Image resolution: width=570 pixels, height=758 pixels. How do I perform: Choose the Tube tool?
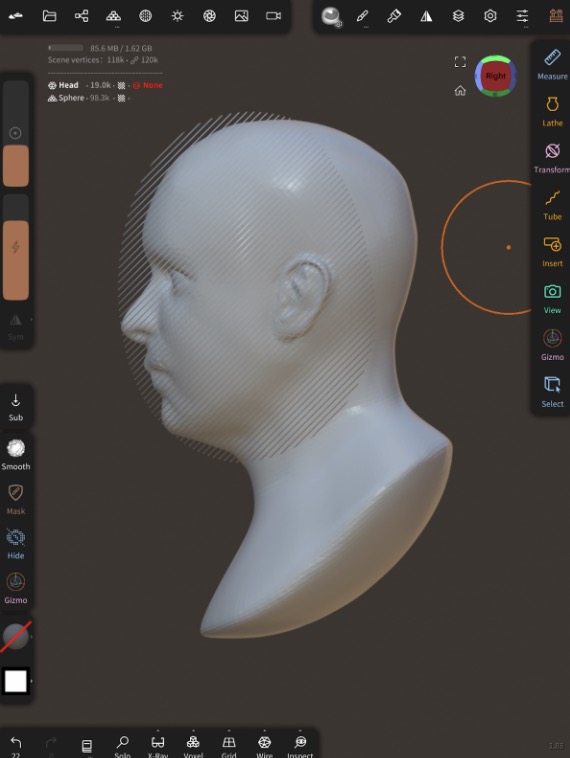tap(552, 205)
